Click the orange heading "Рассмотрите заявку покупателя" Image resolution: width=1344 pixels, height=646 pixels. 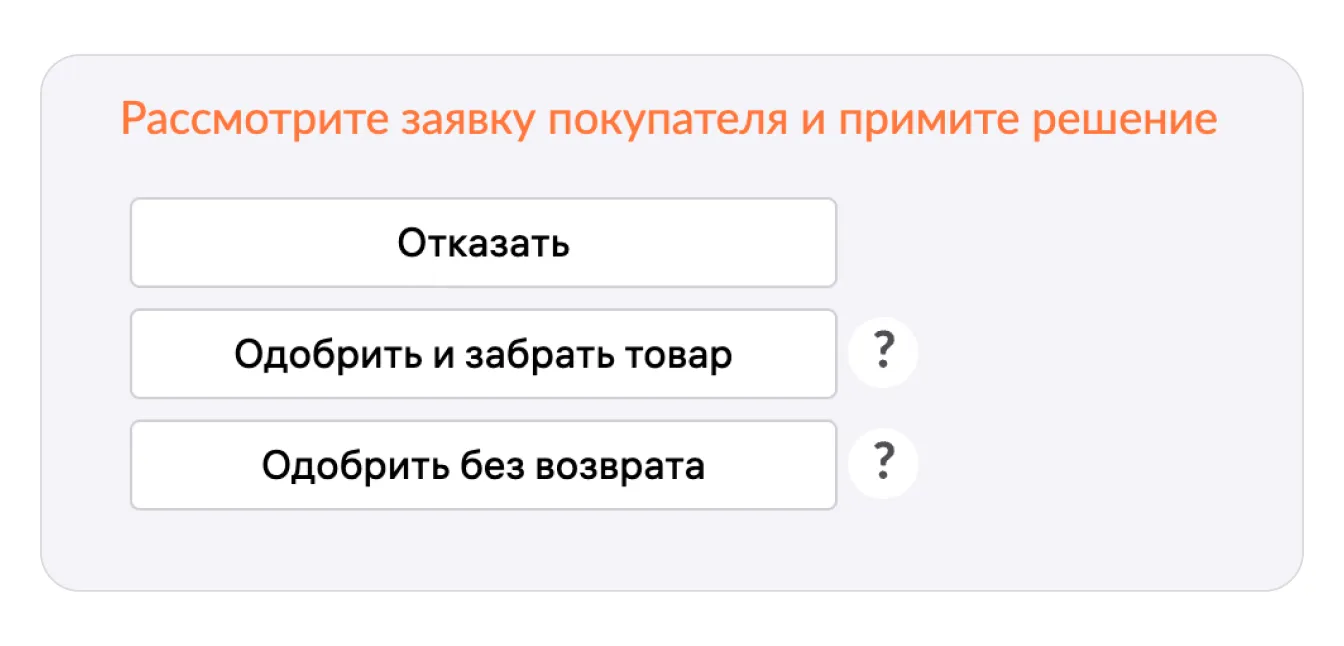668,121
